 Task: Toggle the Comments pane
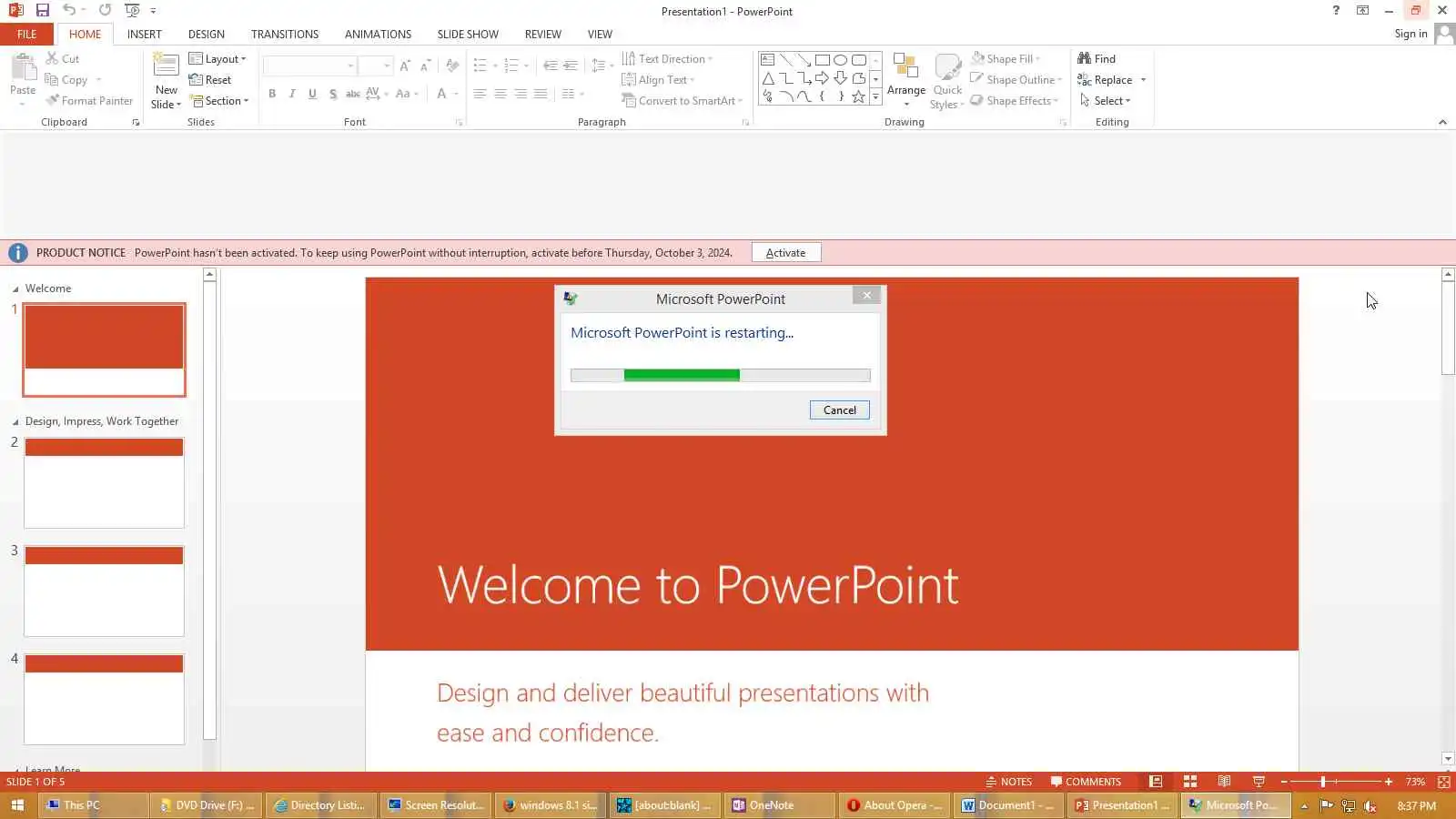pyautogui.click(x=1086, y=782)
